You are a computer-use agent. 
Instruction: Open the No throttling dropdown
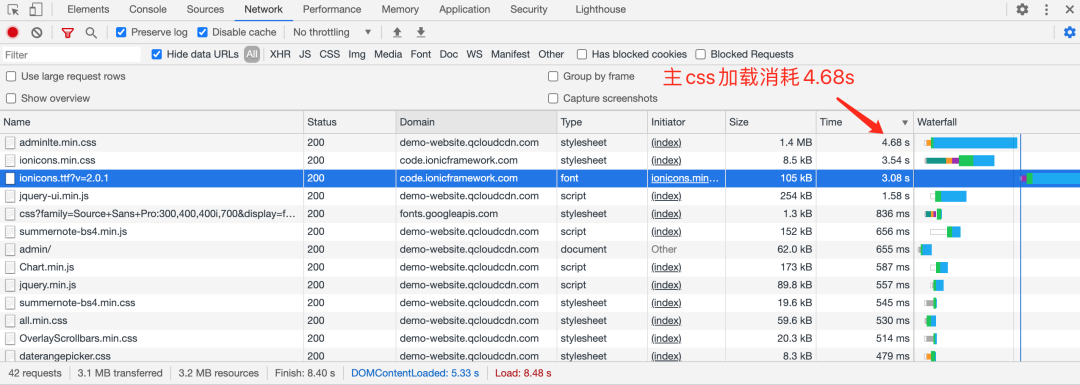point(332,32)
